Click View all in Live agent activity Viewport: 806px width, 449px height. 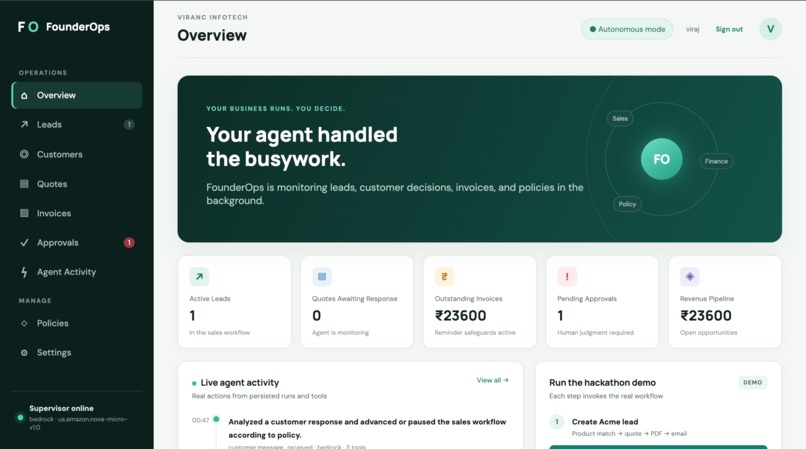[x=492, y=380]
